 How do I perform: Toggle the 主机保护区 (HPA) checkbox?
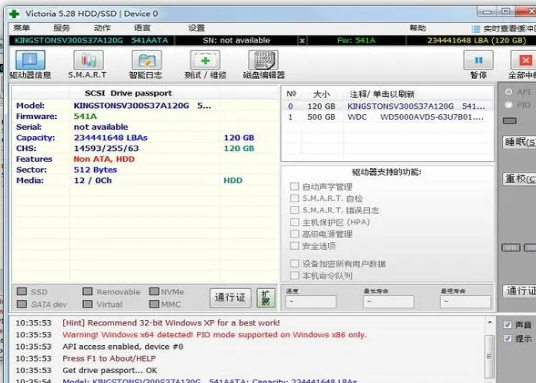click(294, 222)
